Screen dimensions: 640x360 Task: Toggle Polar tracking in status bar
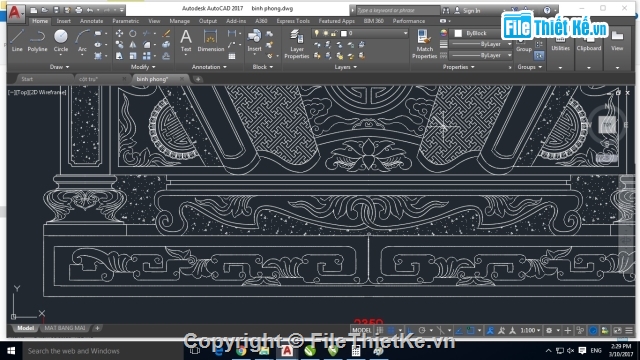tap(422, 330)
